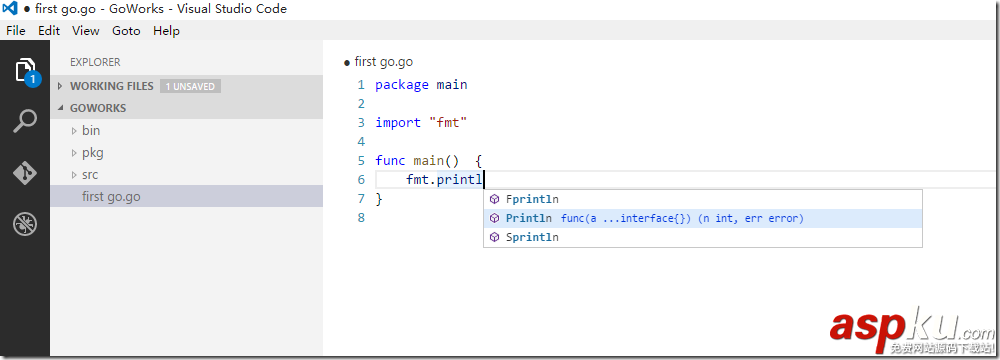Image resolution: width=1000 pixels, height=360 pixels.
Task: Select first go.go in the explorer tree
Action: tap(186, 197)
